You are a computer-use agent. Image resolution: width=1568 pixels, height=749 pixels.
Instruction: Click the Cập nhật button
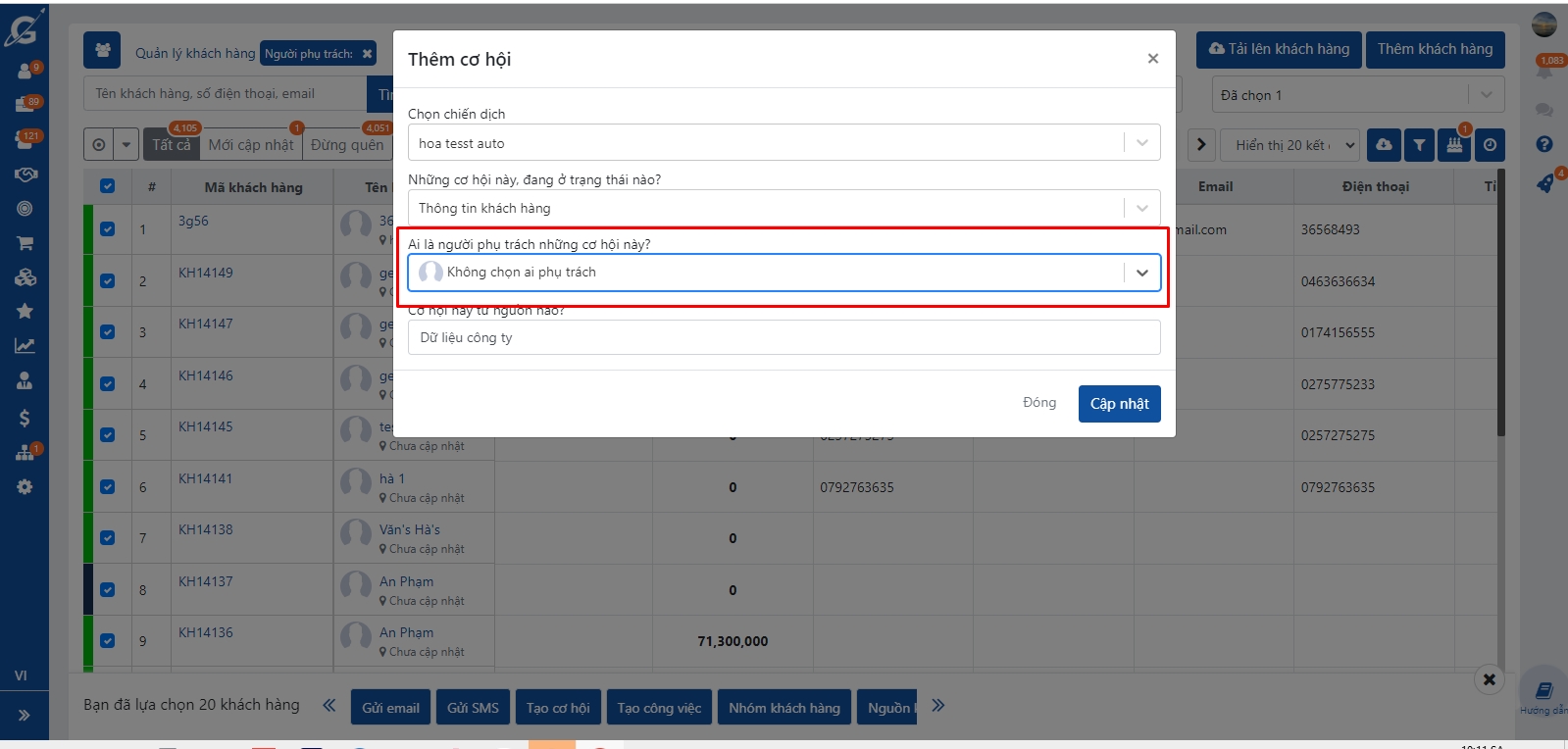point(1119,404)
